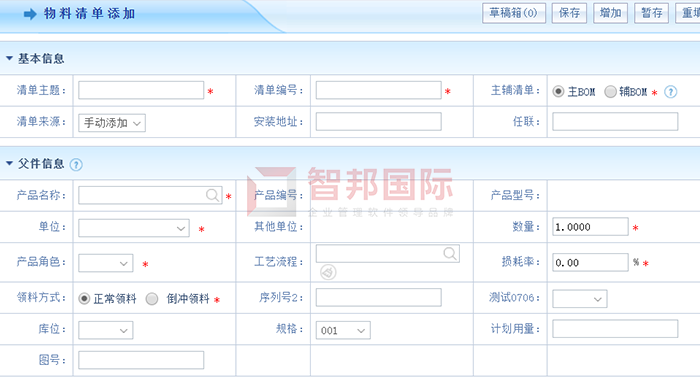Click the 暂存 button
700x380 pixels.
point(651,13)
